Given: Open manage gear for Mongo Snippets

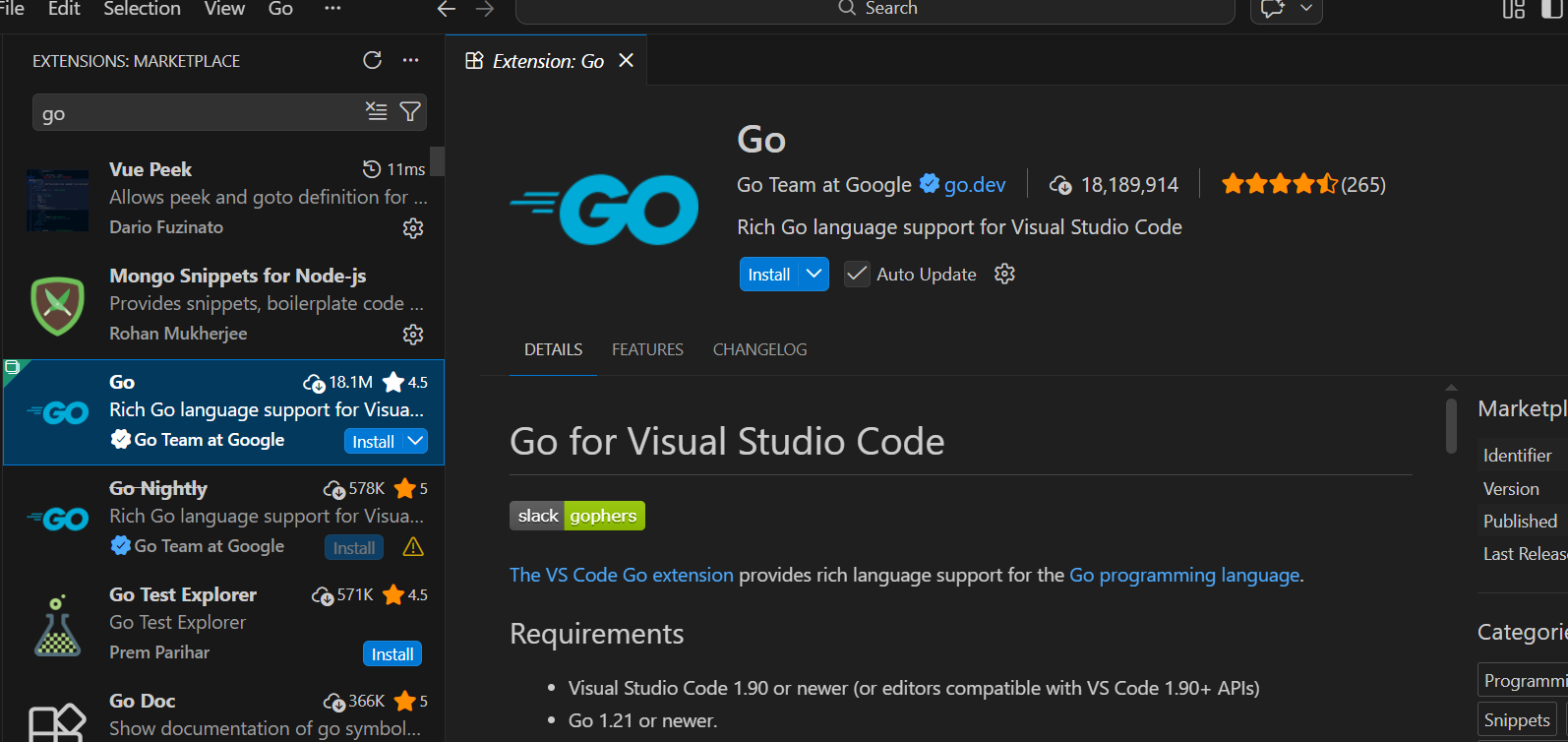Looking at the screenshot, I should pos(413,335).
